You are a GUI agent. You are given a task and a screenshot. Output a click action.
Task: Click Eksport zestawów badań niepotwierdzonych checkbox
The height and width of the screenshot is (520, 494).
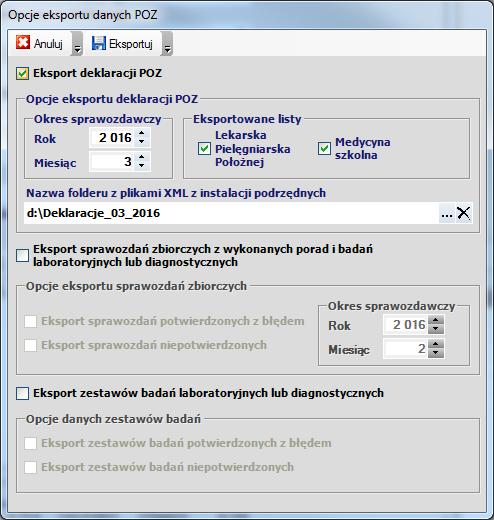coord(30,467)
